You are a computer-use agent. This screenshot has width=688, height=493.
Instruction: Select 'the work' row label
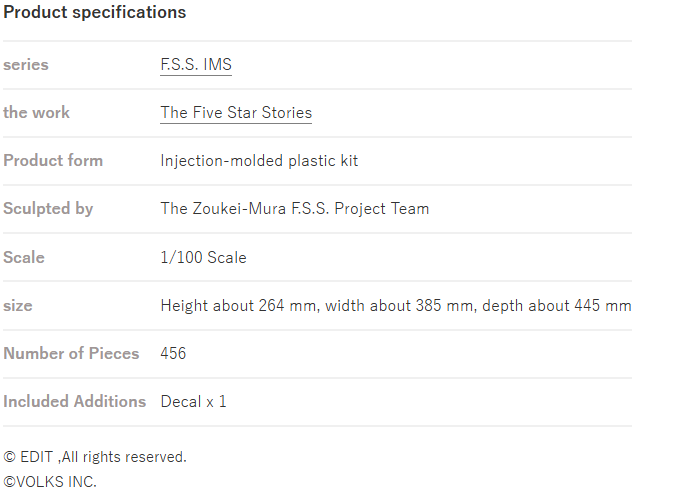point(36,112)
